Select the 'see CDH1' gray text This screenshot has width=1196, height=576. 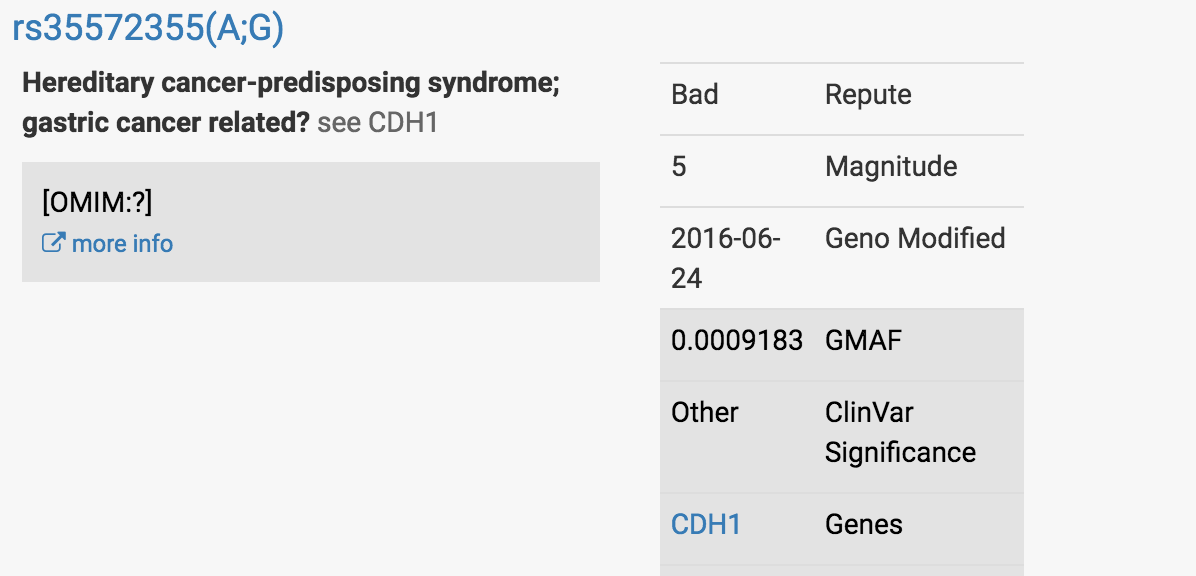pyautogui.click(x=378, y=123)
